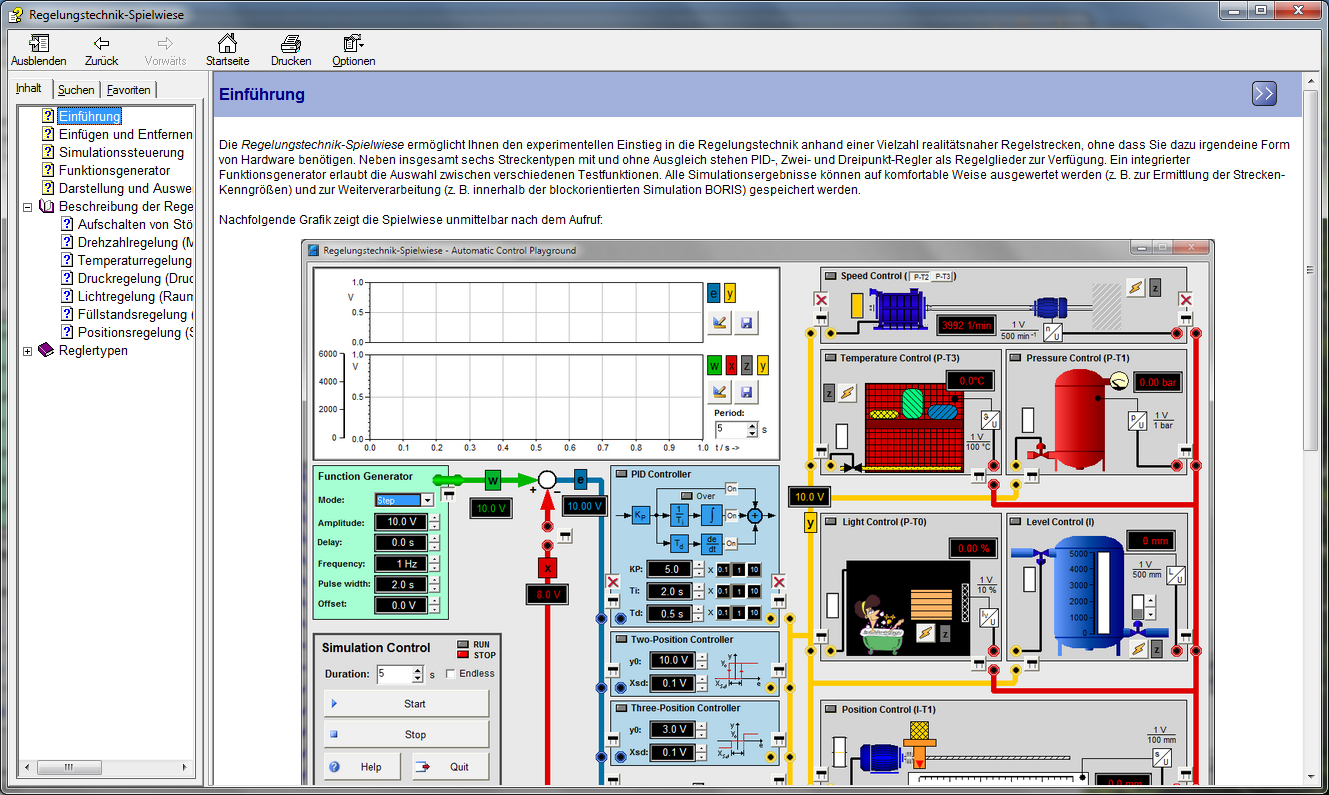The height and width of the screenshot is (795, 1329).
Task: Click the KP value 5.0 field
Action: coord(670,569)
